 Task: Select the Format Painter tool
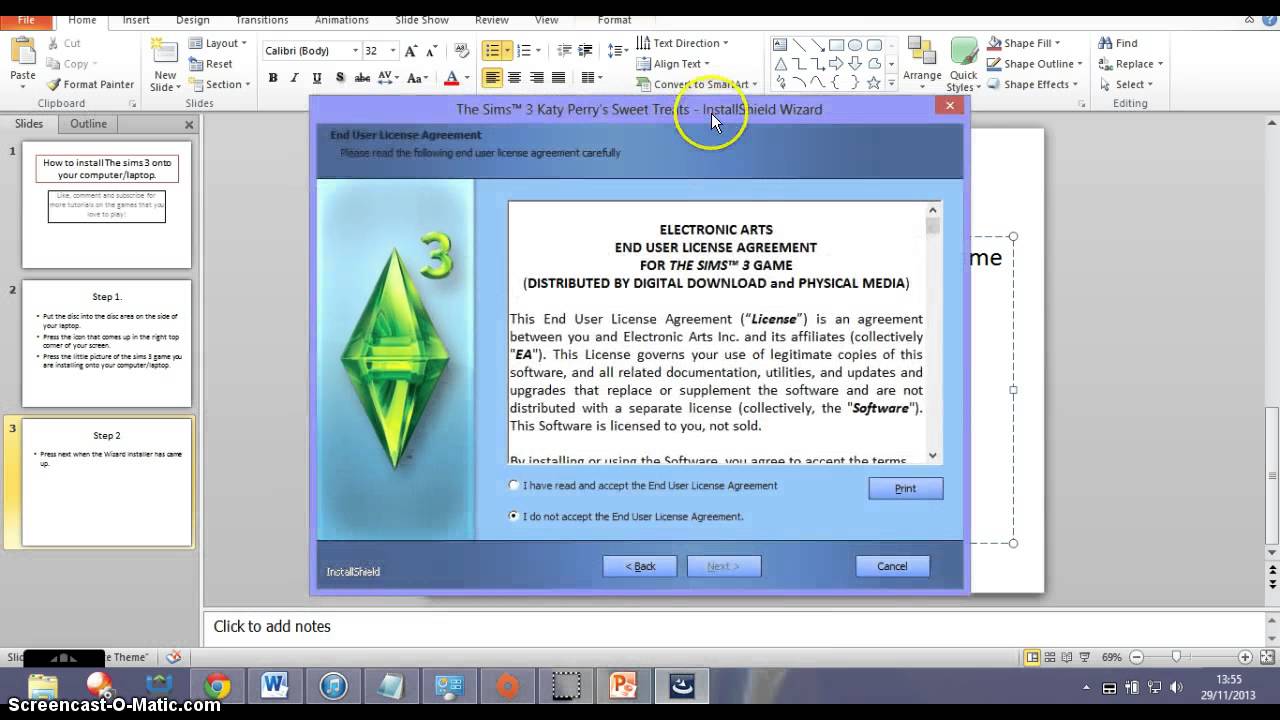tap(90, 84)
